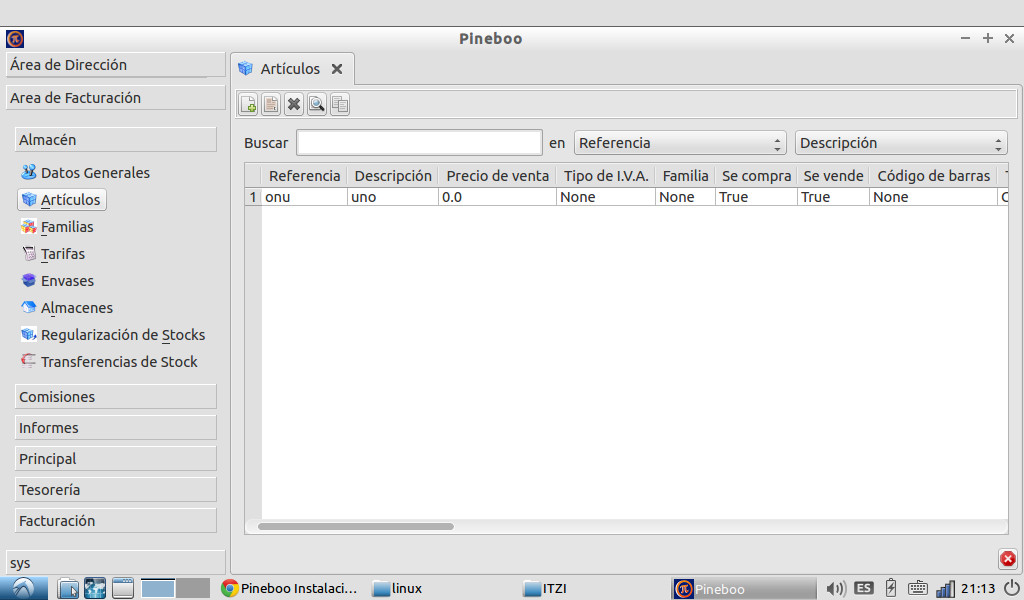Select Artículos in the sidebar
Image resolution: width=1024 pixels, height=600 pixels.
click(62, 200)
